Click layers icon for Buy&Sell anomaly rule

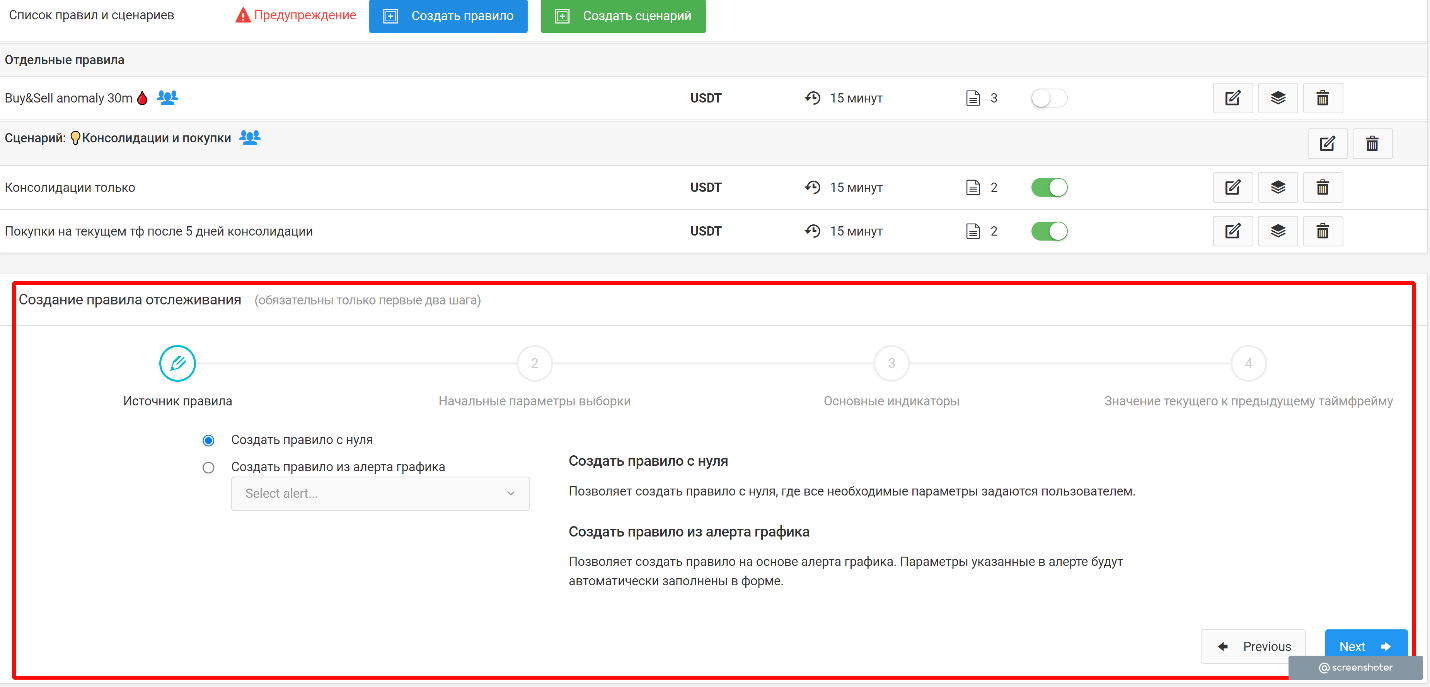[1277, 98]
